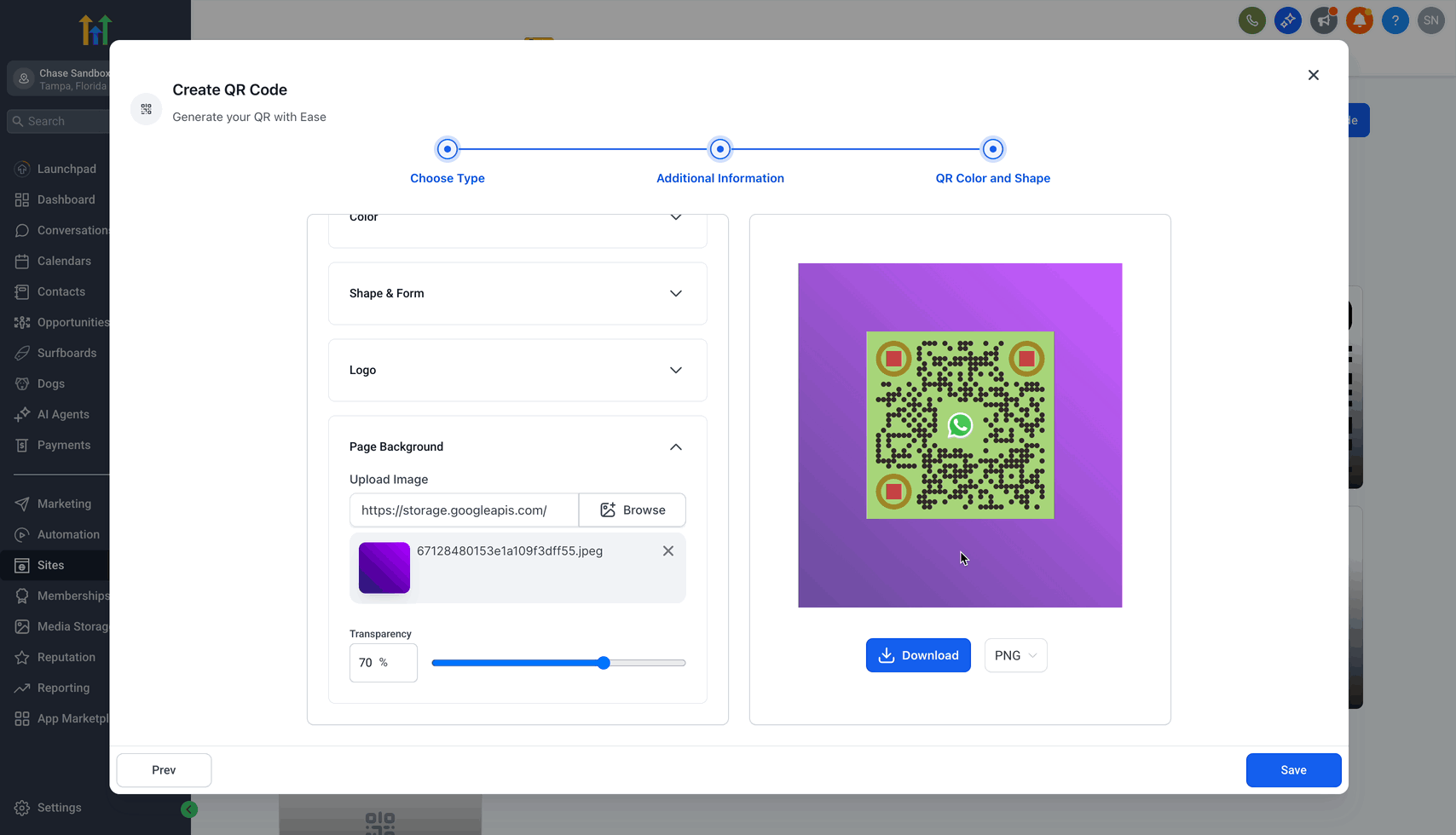
Task: Download the QR code
Action: coord(918,655)
